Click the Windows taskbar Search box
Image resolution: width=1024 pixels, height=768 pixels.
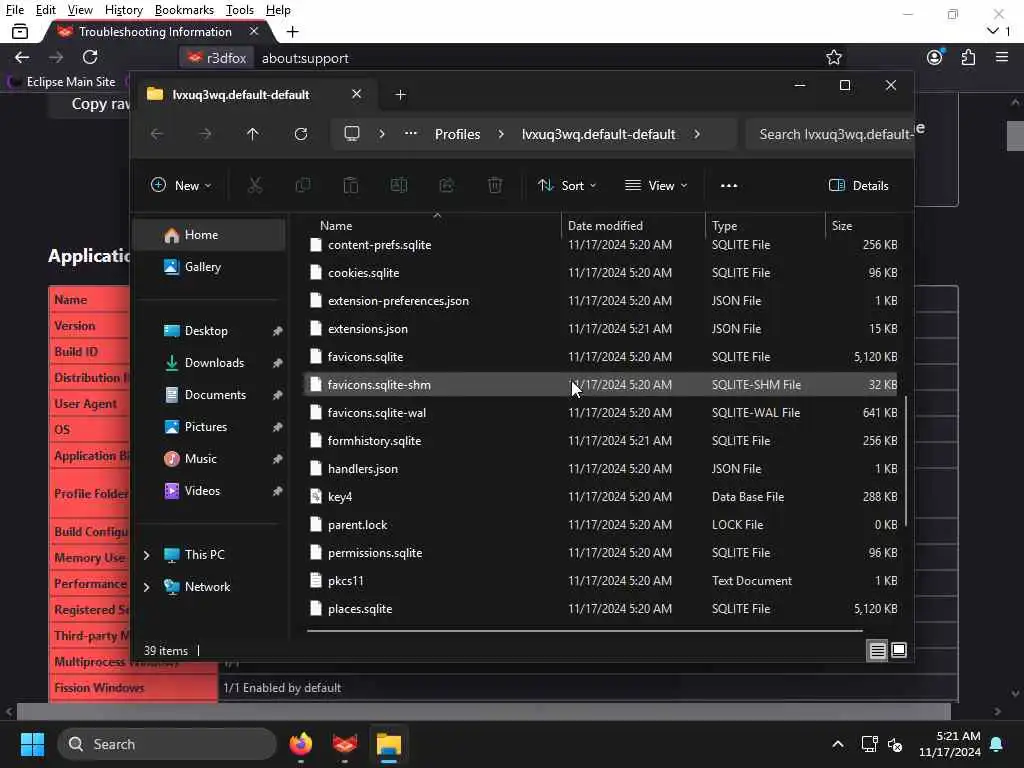tap(167, 744)
